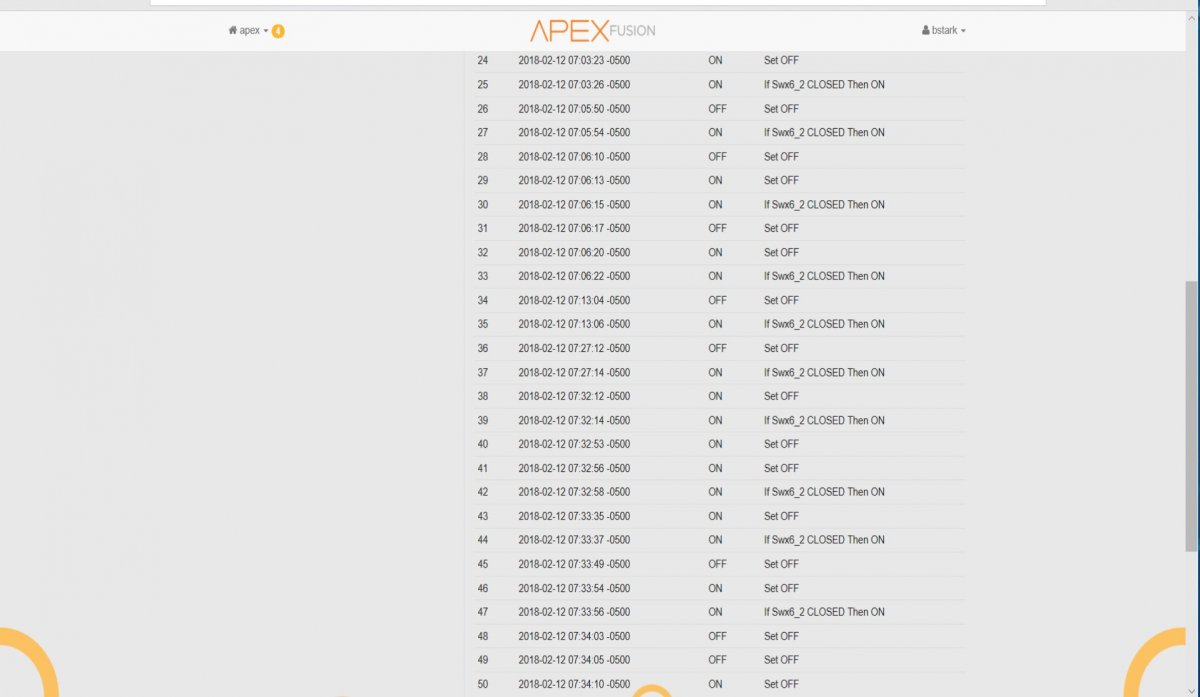Viewport: 1200px width, 697px height.
Task: Select timestamp 2018-02-12 07:34:05 -0500
Action: pos(574,660)
